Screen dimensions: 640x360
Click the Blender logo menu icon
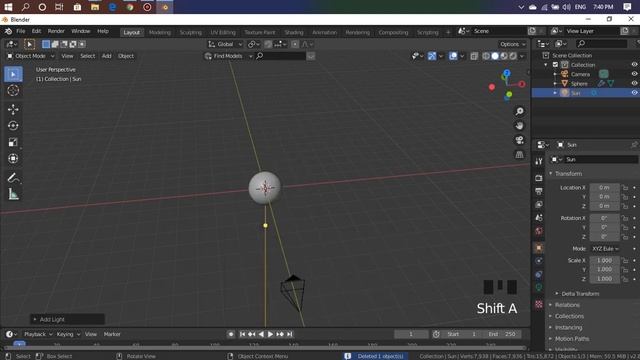(8, 31)
